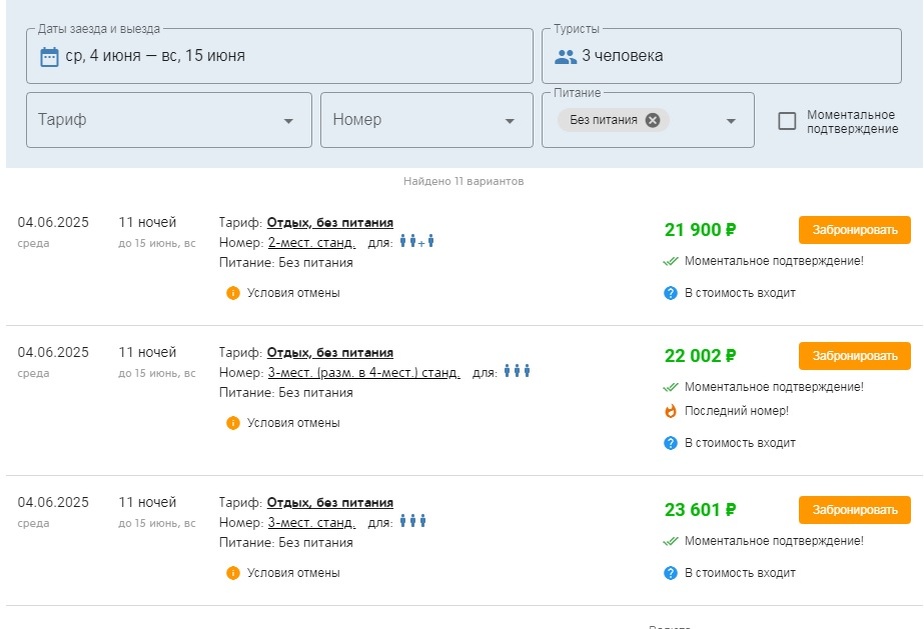This screenshot has width=924, height=629.
Task: Click the tourists people icon
Action: click(566, 56)
